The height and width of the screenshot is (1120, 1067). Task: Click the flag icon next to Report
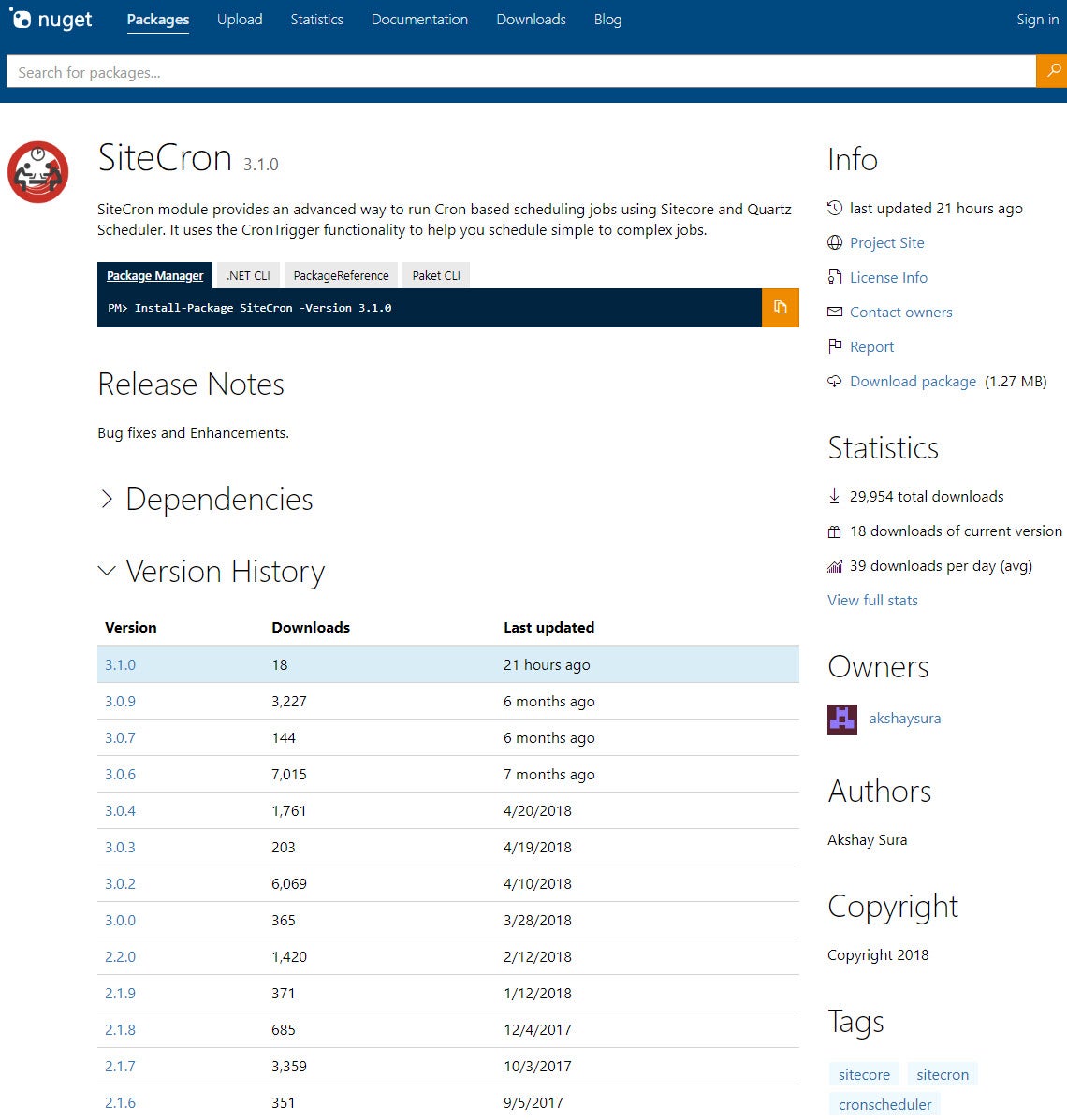(x=835, y=347)
